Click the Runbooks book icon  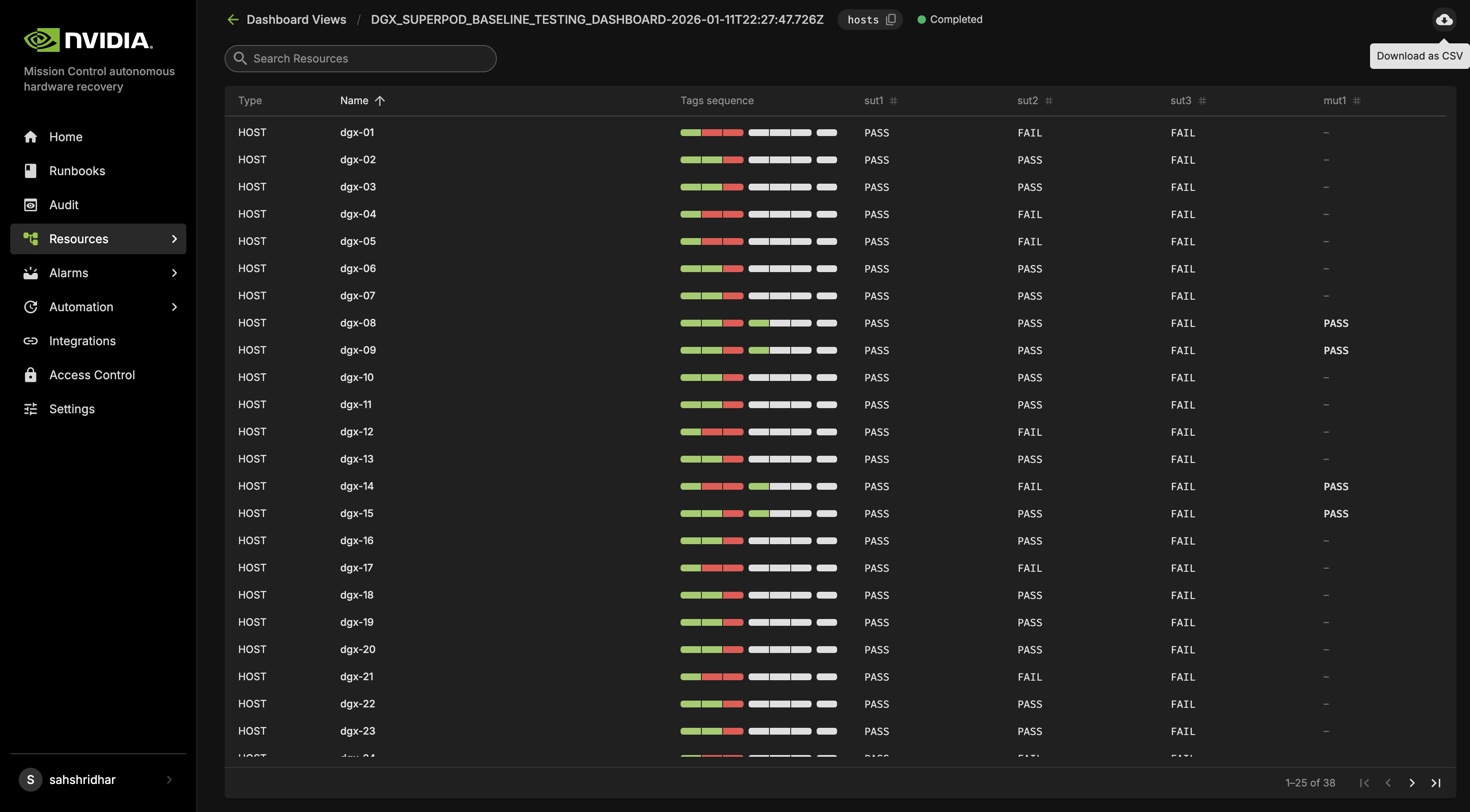(31, 170)
